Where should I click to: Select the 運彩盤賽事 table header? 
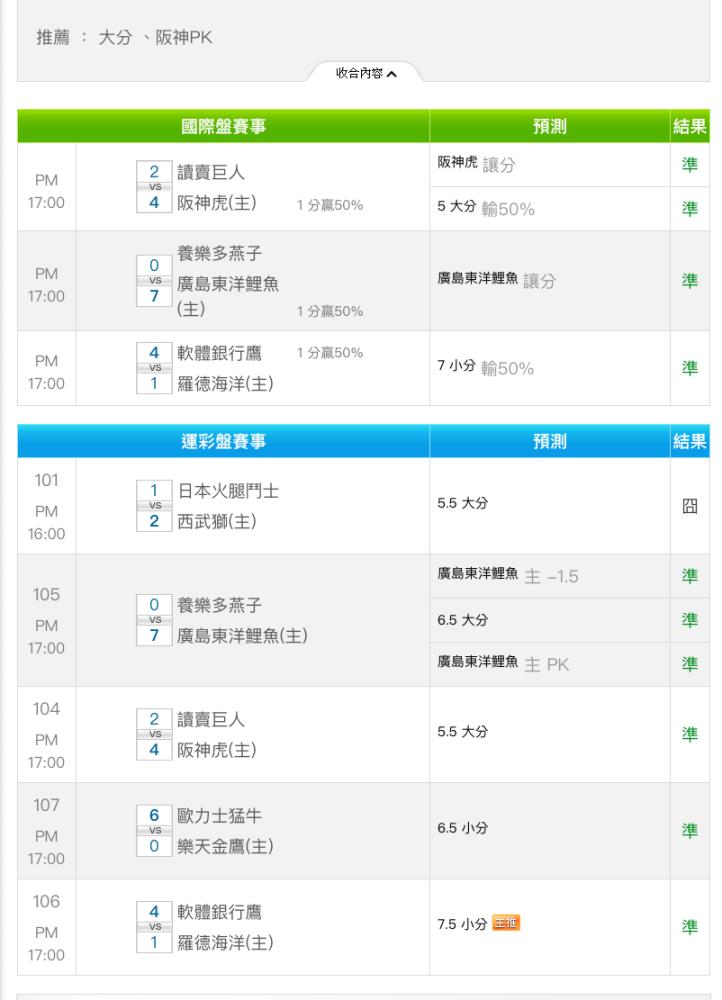coord(223,441)
